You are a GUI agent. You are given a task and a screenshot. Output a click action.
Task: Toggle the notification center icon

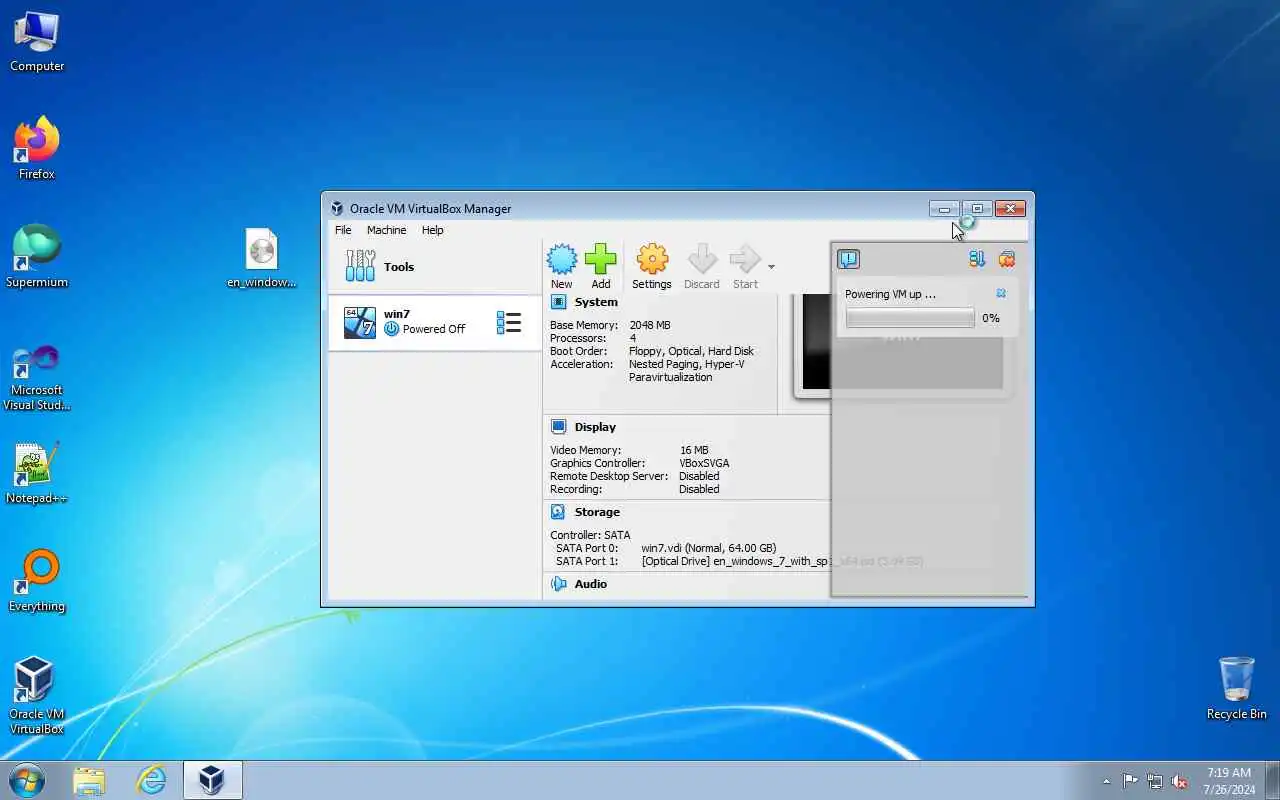848,259
